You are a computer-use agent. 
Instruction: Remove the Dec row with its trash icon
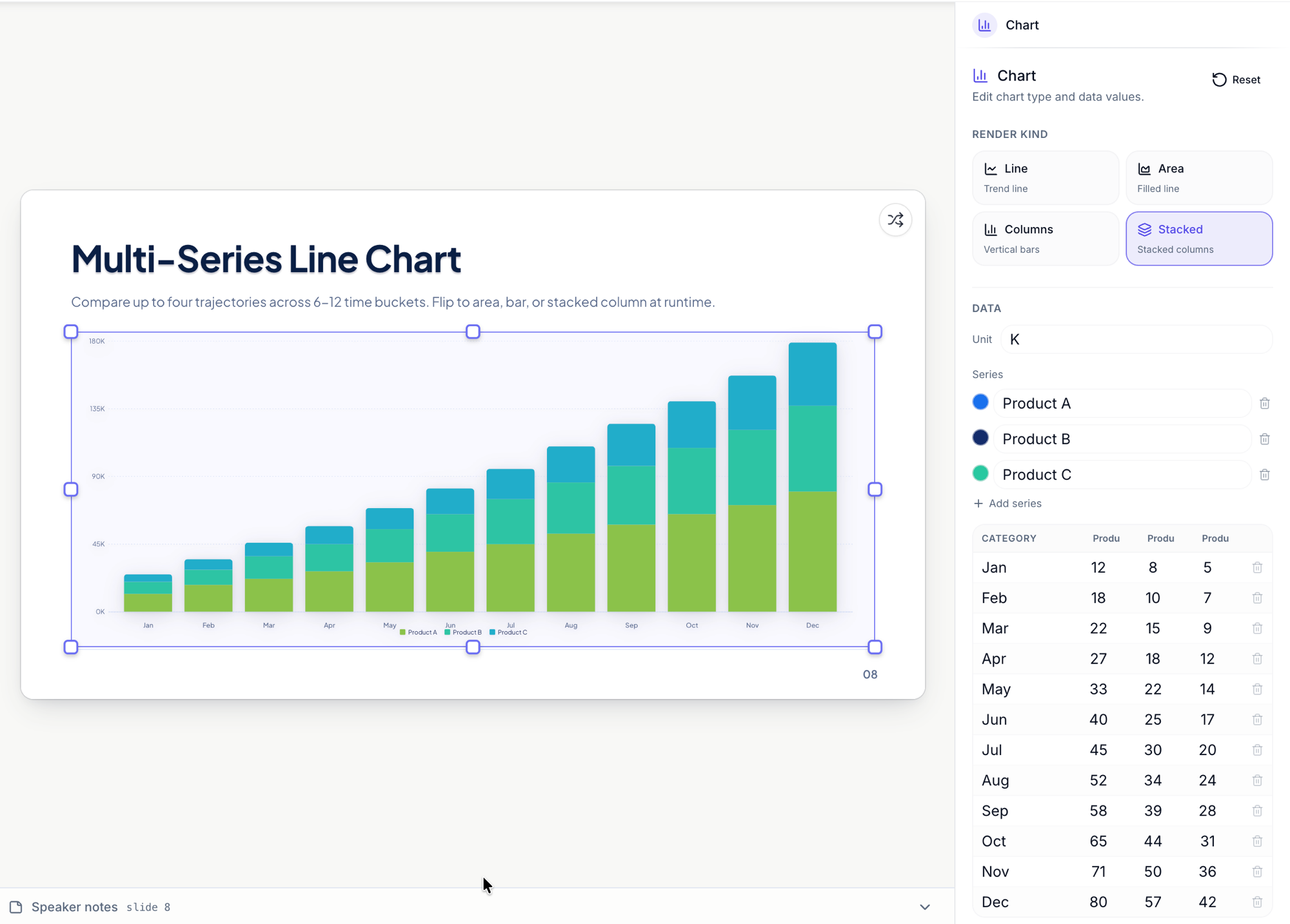1257,901
